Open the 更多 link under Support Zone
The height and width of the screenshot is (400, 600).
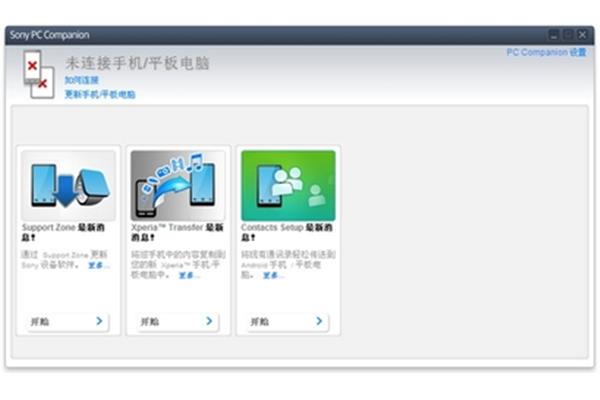[98, 265]
